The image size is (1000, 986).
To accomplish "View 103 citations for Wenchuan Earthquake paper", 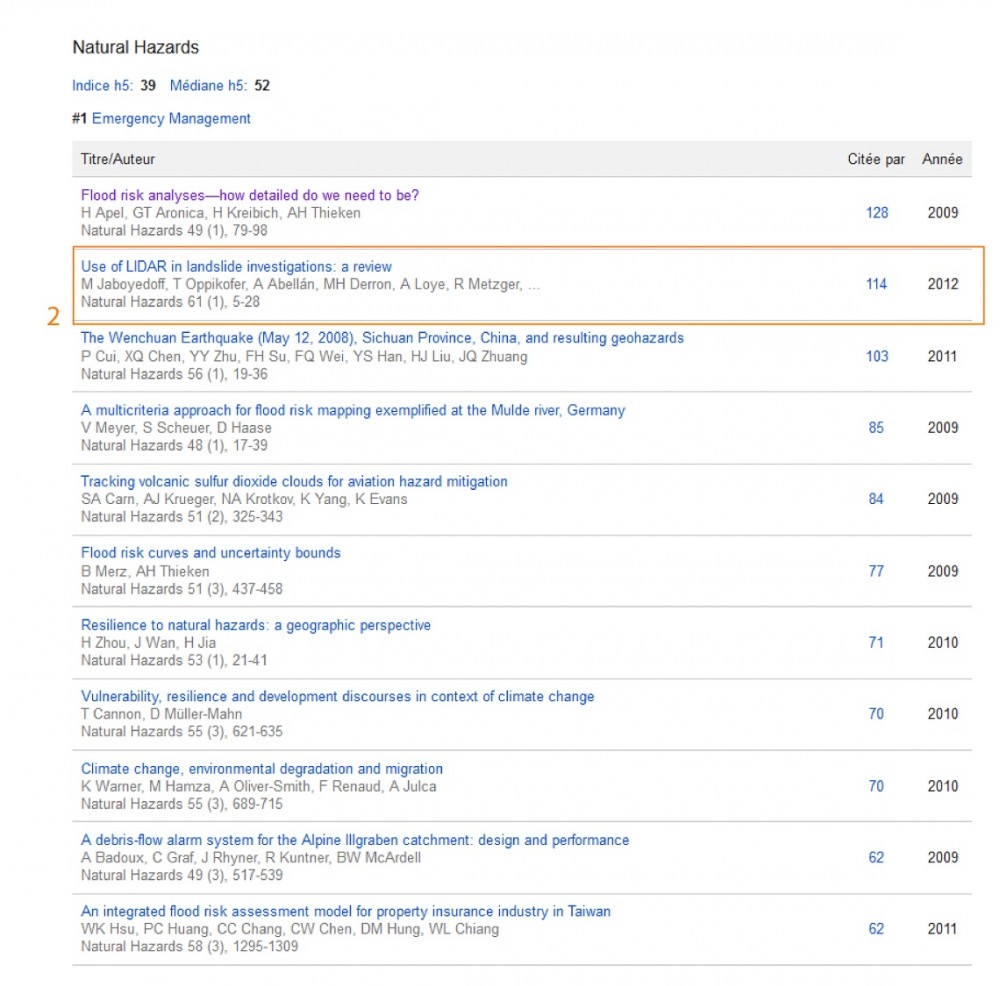I will tap(877, 356).
